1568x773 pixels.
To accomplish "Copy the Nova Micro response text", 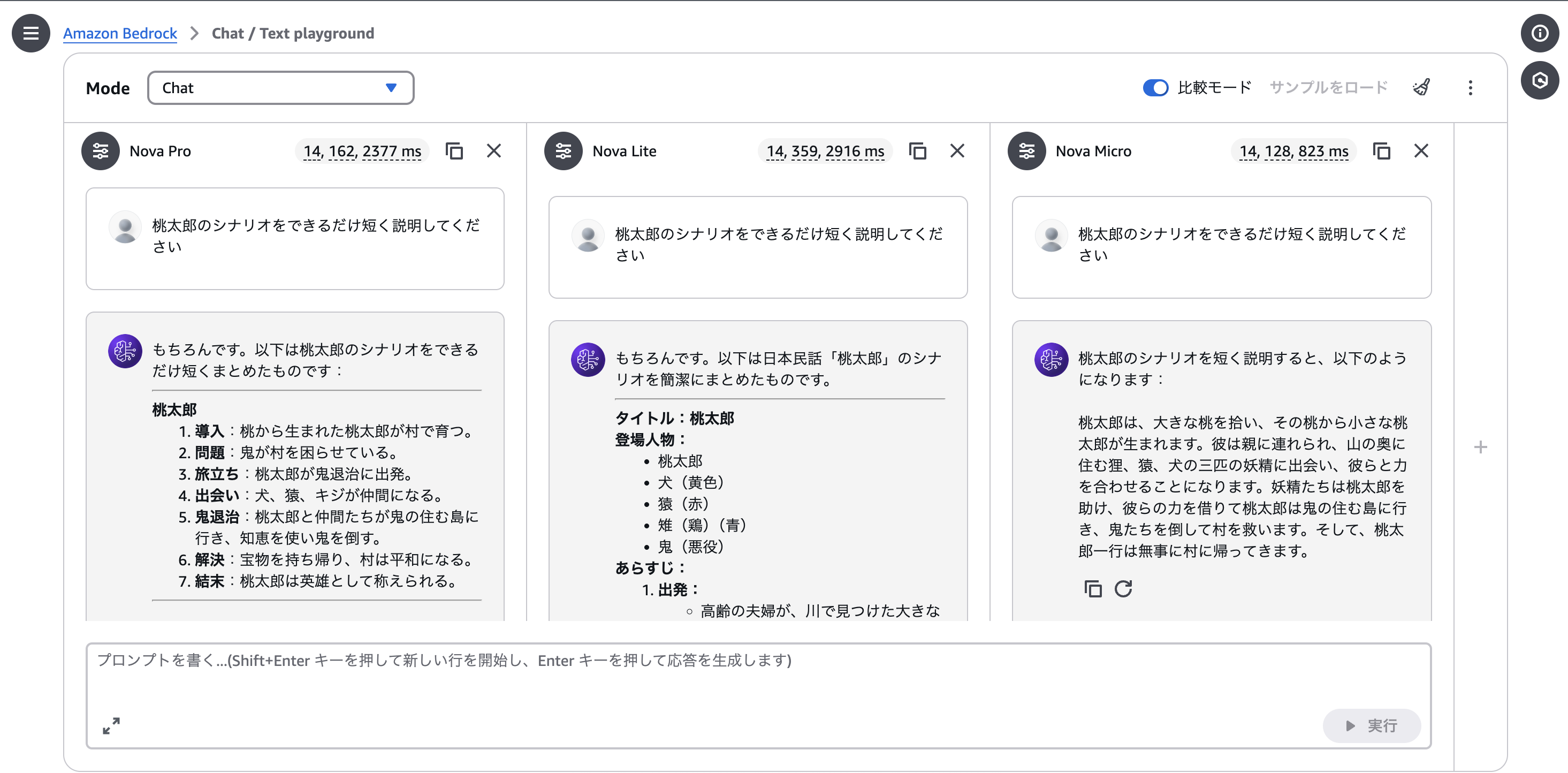I will coord(1093,588).
